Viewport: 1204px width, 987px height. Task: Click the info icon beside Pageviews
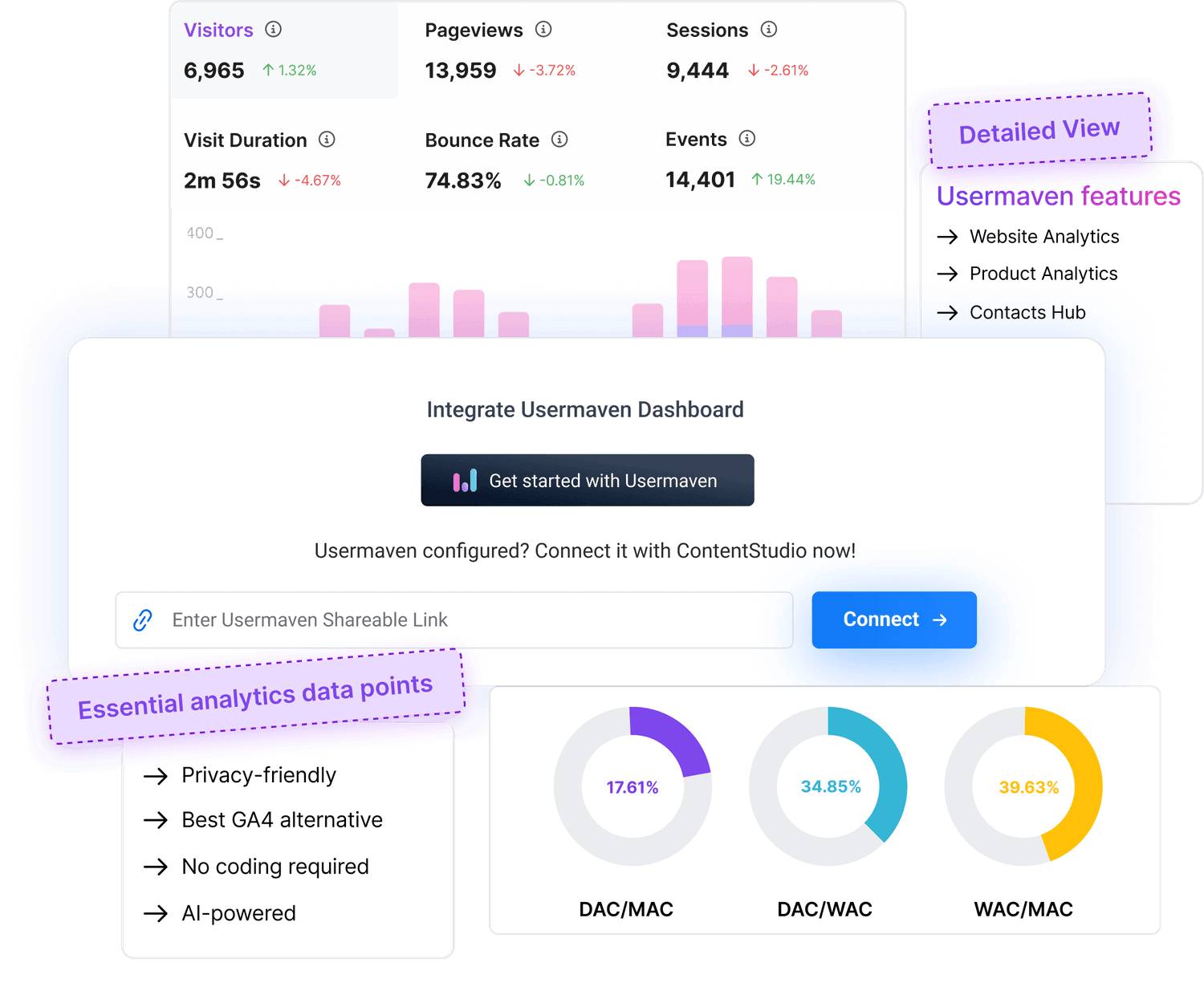(x=543, y=30)
